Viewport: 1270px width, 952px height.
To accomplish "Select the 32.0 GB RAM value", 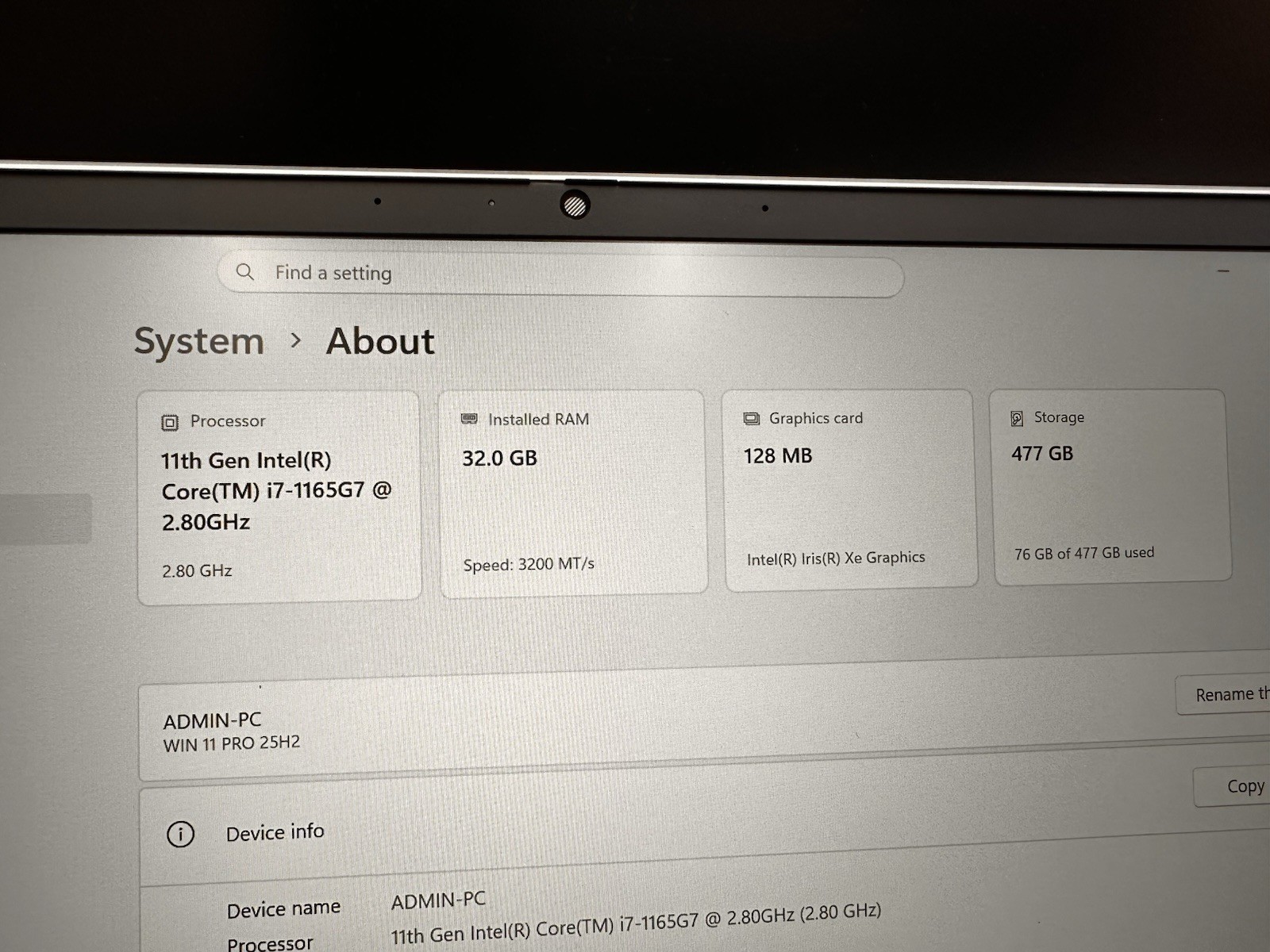I will (x=500, y=459).
